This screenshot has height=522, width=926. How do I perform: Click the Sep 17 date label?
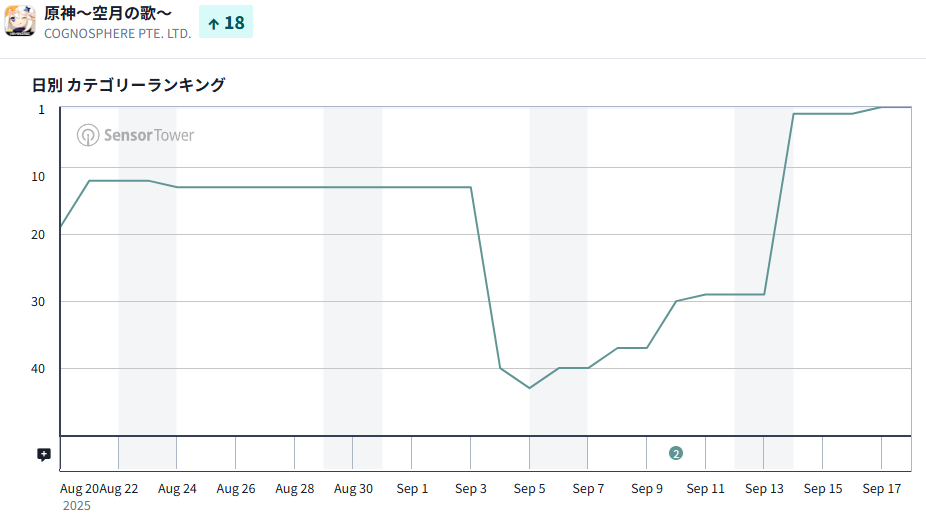pyautogui.click(x=882, y=489)
